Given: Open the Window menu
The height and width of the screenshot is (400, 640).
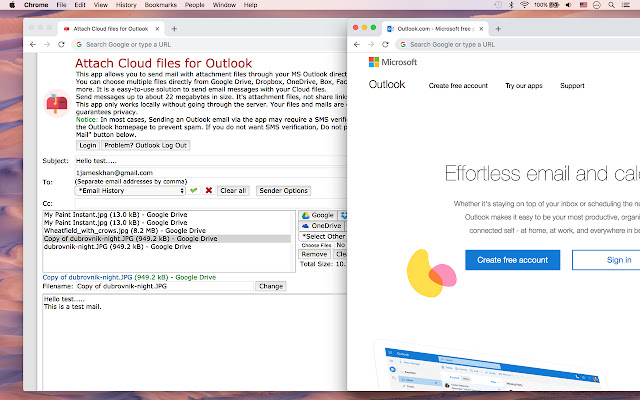Looking at the screenshot, I should pyautogui.click(x=224, y=5).
